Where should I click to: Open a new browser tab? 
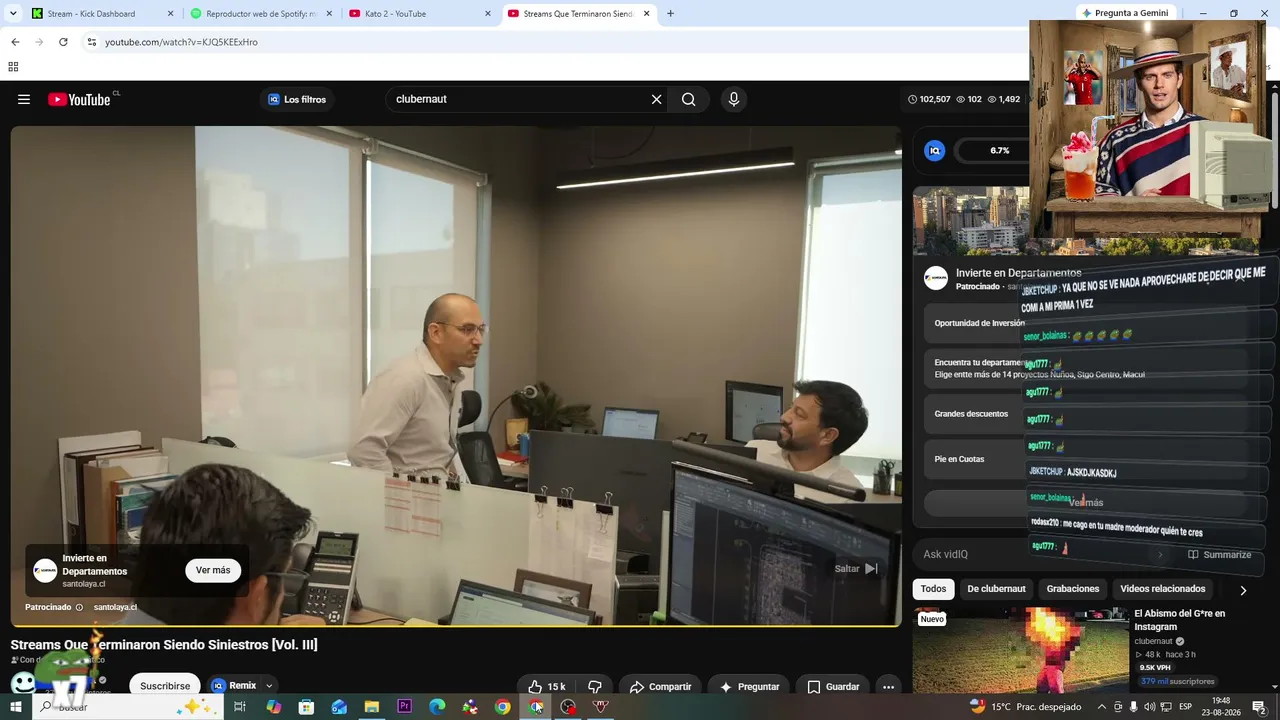(x=670, y=14)
